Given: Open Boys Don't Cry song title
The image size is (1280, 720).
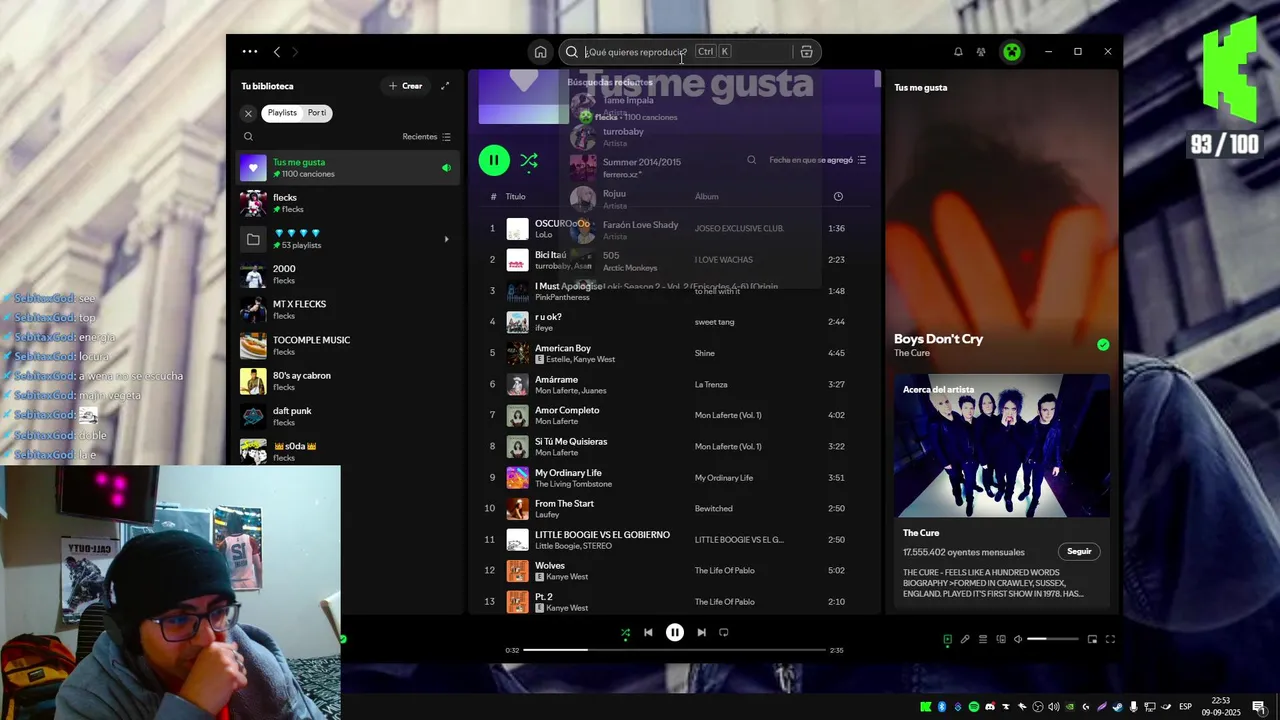Looking at the screenshot, I should pos(938,339).
